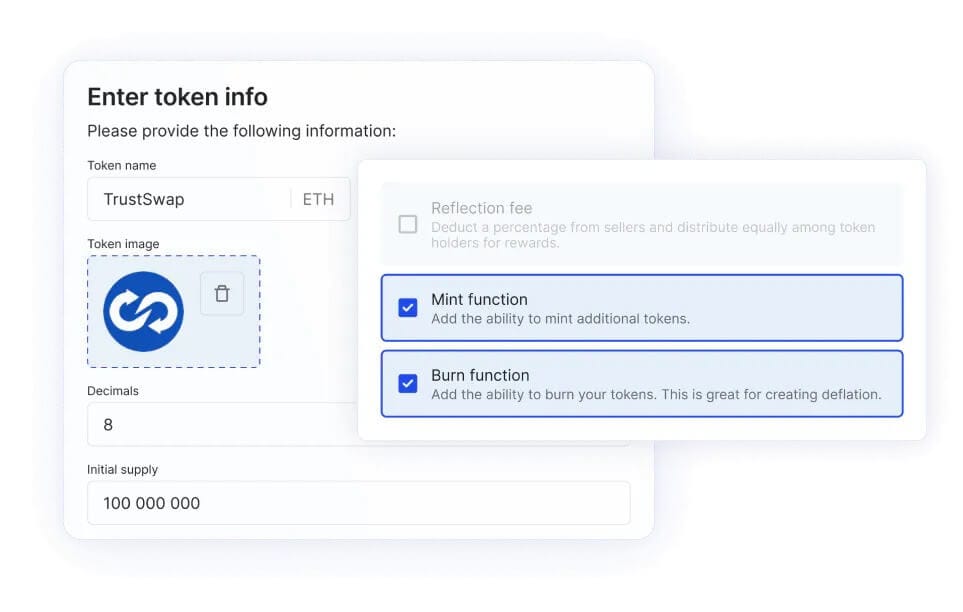
Task: Click the grayed-out Reflection fee checkbox square
Action: pyautogui.click(x=406, y=225)
